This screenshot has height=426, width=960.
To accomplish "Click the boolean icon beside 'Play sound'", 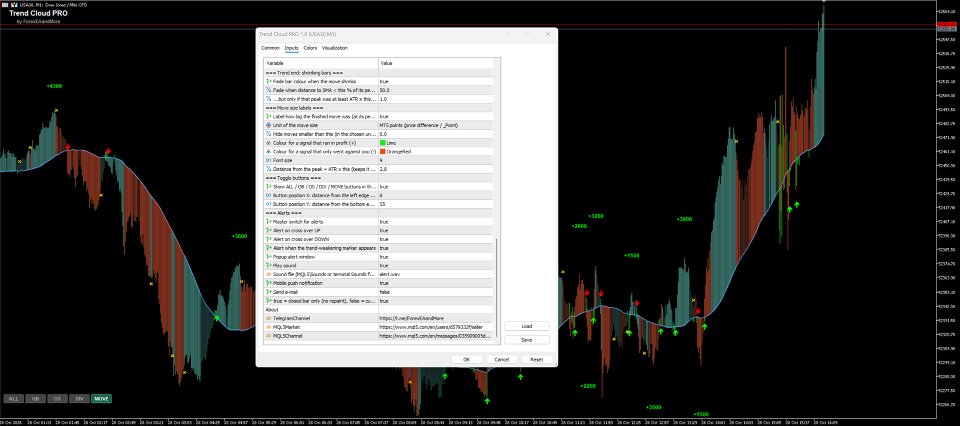I will [x=268, y=266].
